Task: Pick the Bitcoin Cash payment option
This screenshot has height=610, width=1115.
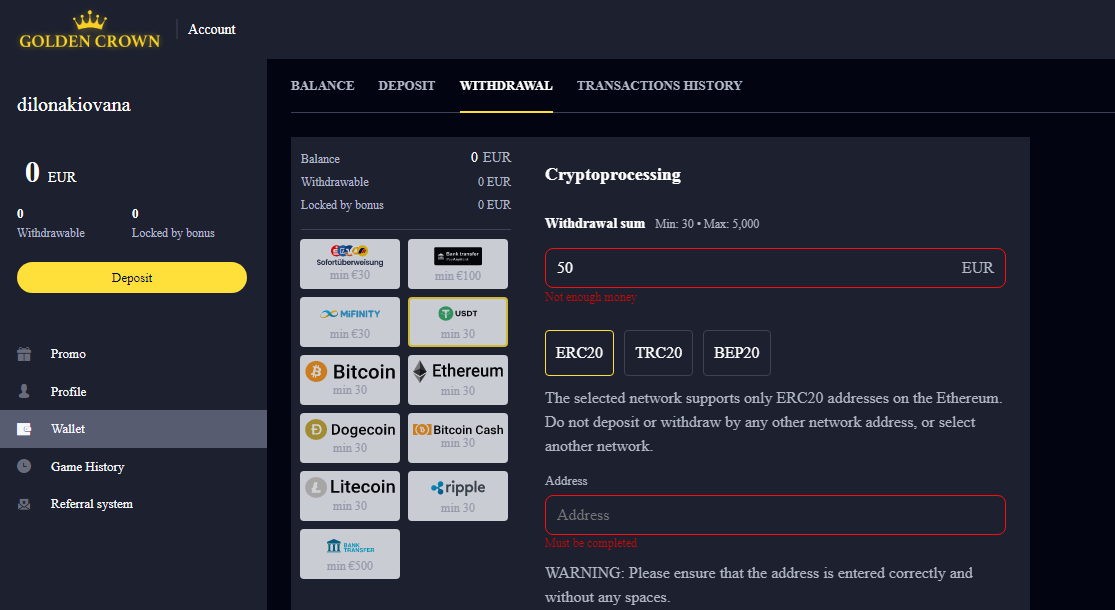Action: 458,437
